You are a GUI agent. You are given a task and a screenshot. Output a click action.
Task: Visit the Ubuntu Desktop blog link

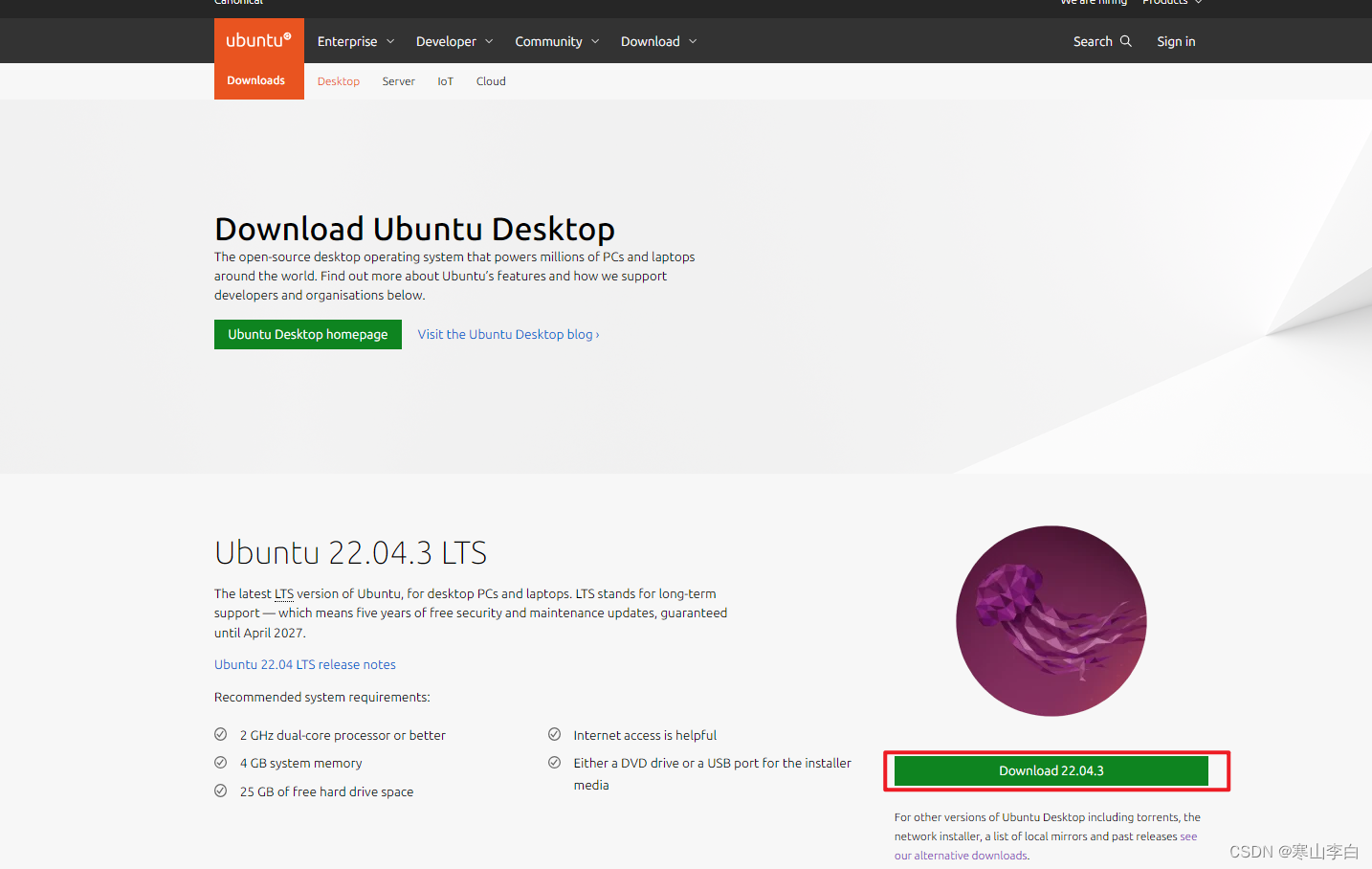coord(507,334)
